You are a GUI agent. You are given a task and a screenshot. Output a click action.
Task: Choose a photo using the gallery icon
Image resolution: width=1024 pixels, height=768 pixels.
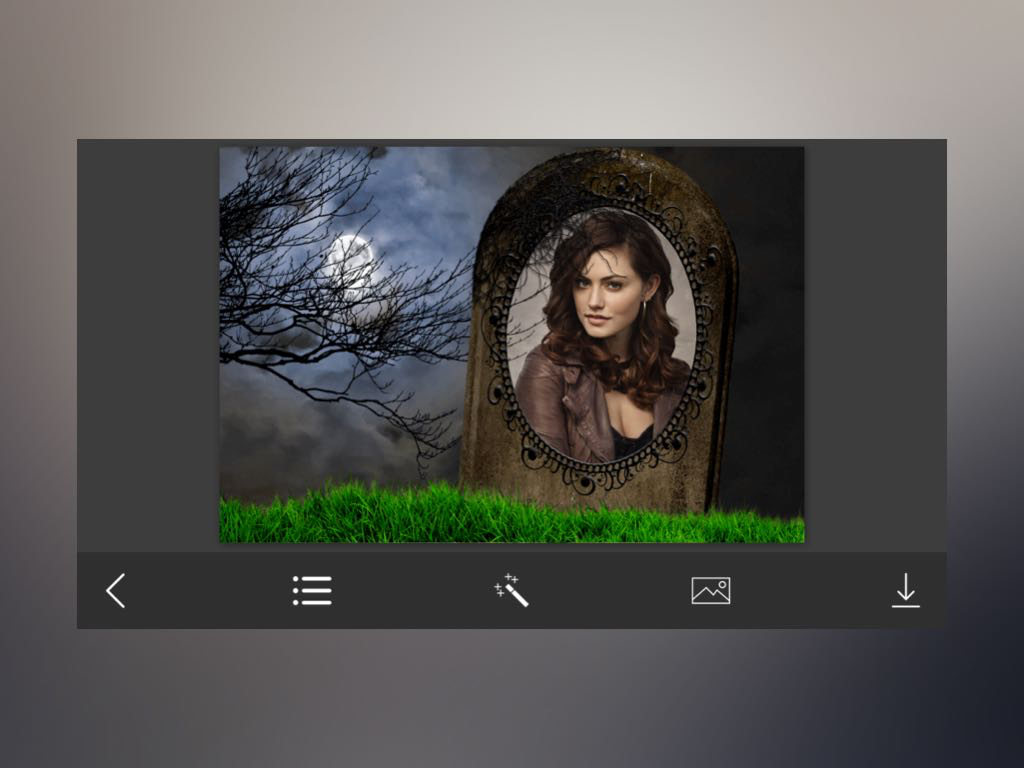[711, 591]
